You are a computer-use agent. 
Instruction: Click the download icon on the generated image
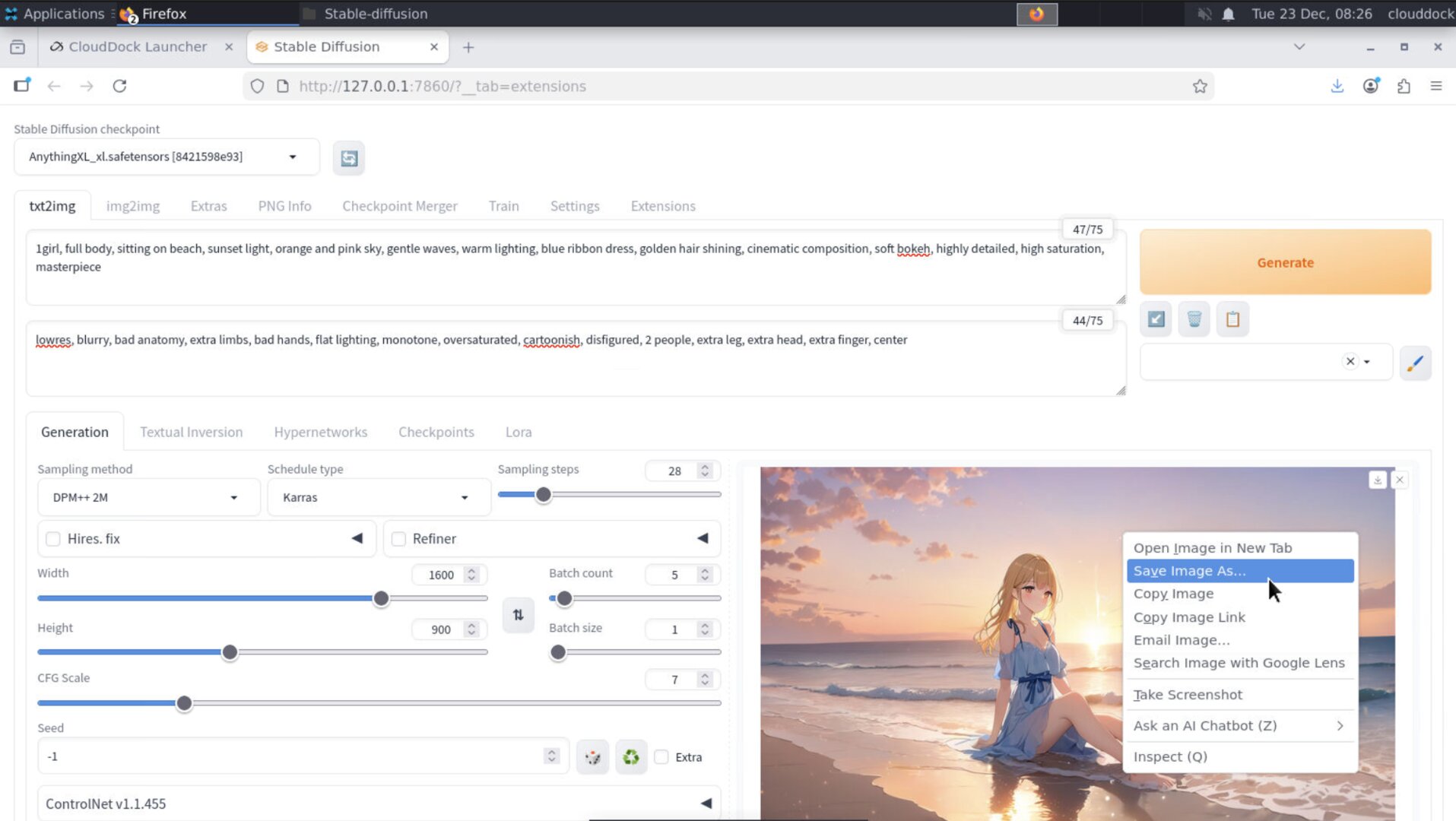[1376, 480]
